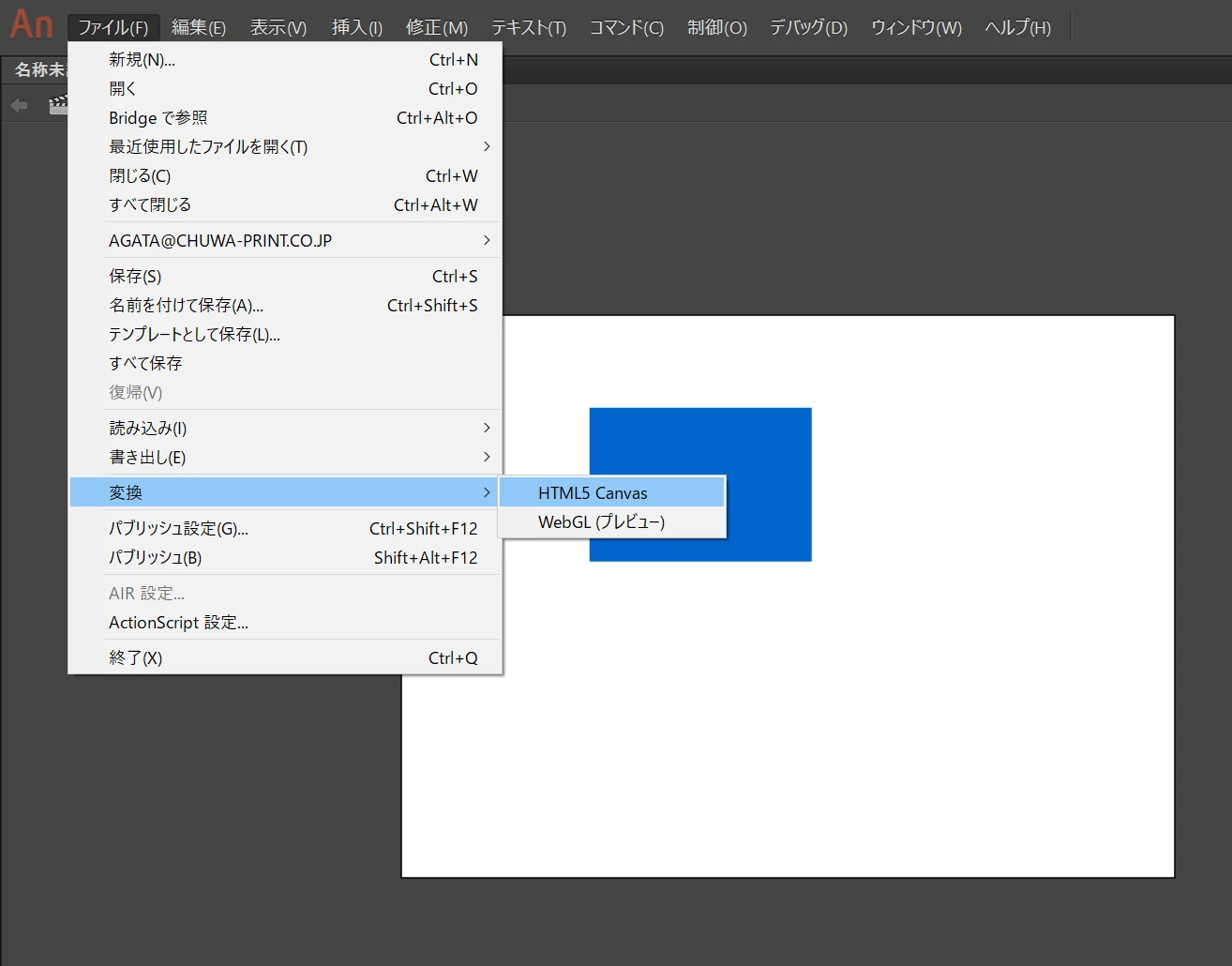Open the 表示(V) menu
Image resolution: width=1232 pixels, height=966 pixels.
[278, 27]
